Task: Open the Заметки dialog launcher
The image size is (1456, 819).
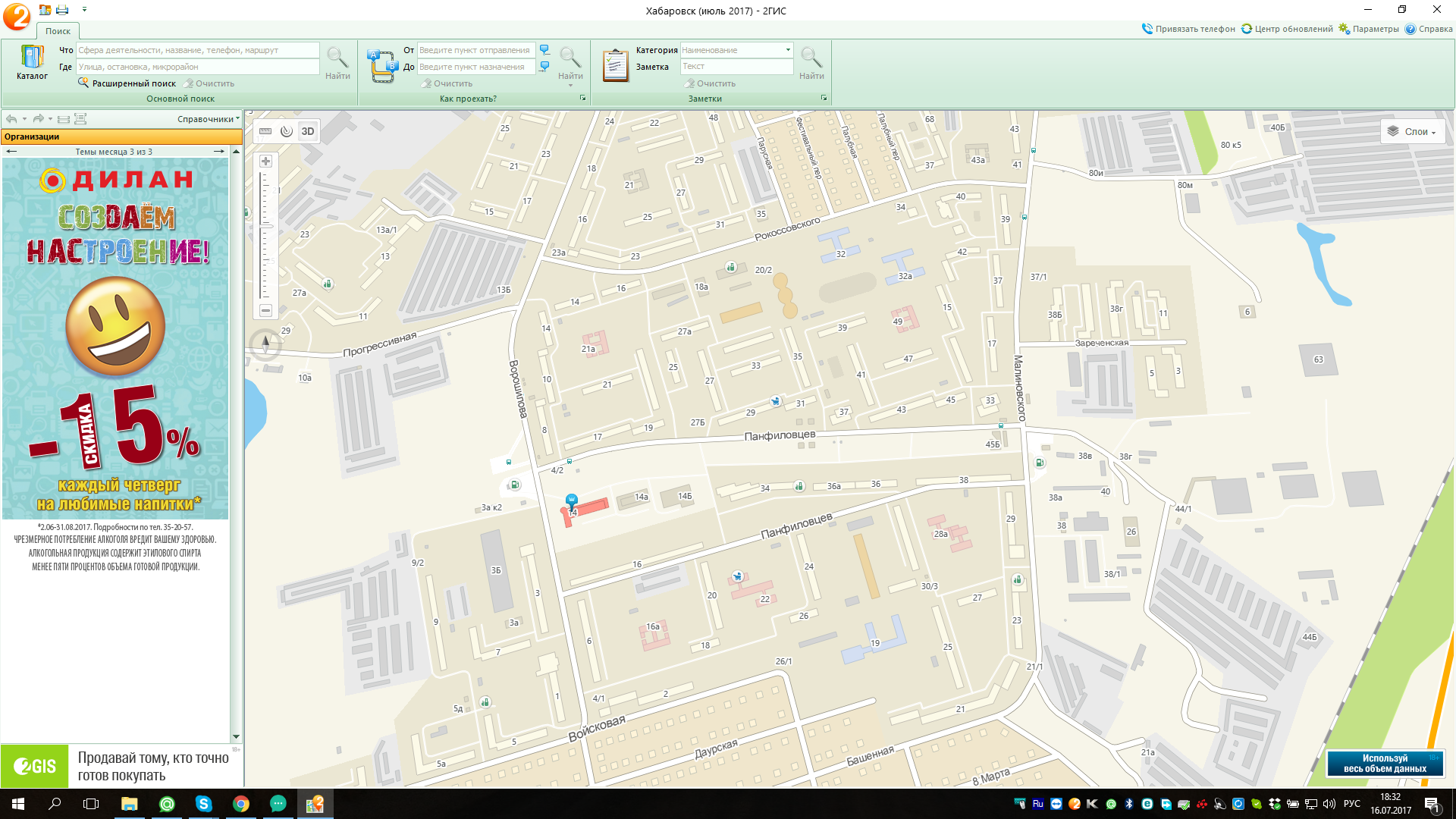Action: pos(824,99)
